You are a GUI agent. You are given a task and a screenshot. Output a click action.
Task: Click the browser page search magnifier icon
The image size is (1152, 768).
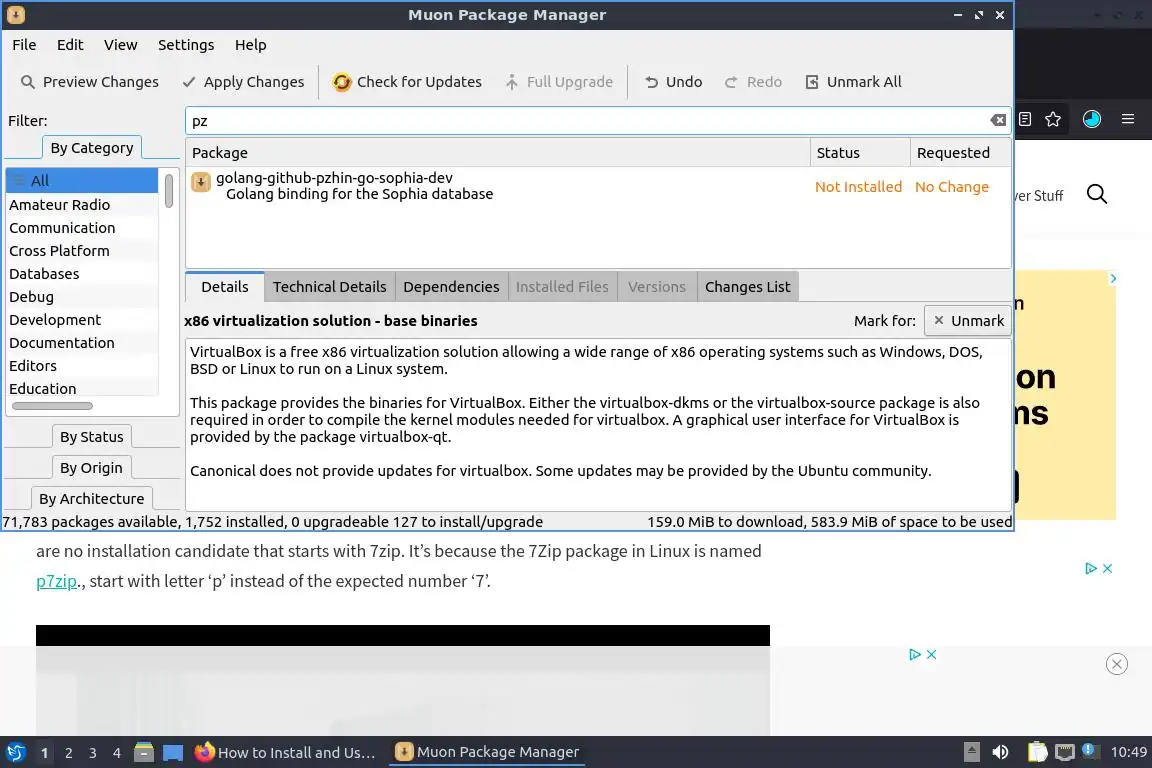[x=1096, y=194]
